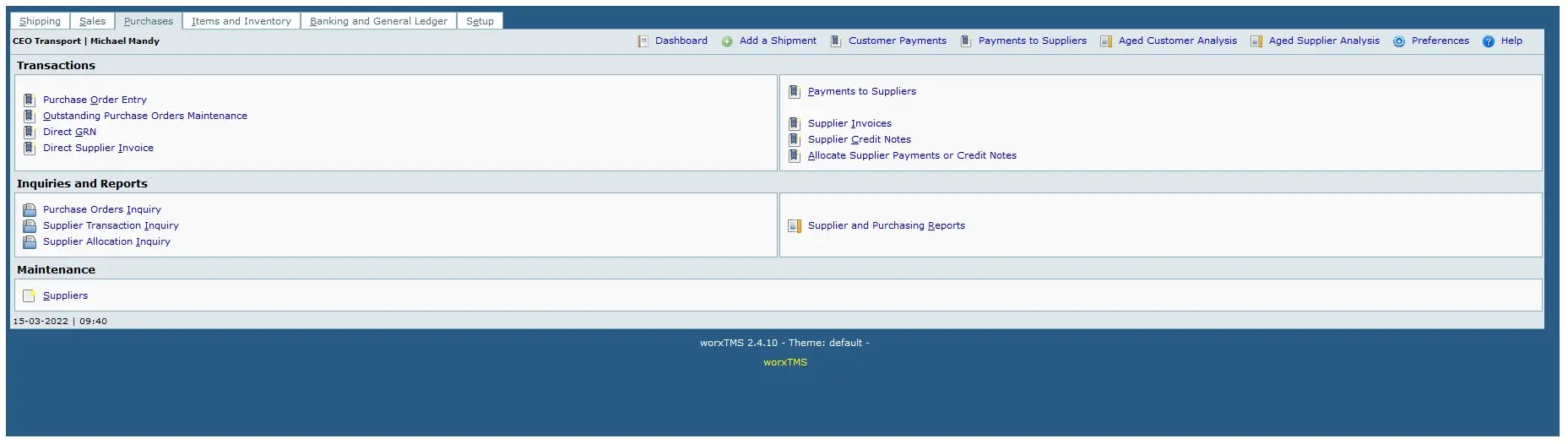
Task: Open the Items and Inventory tab
Action: 241,21
